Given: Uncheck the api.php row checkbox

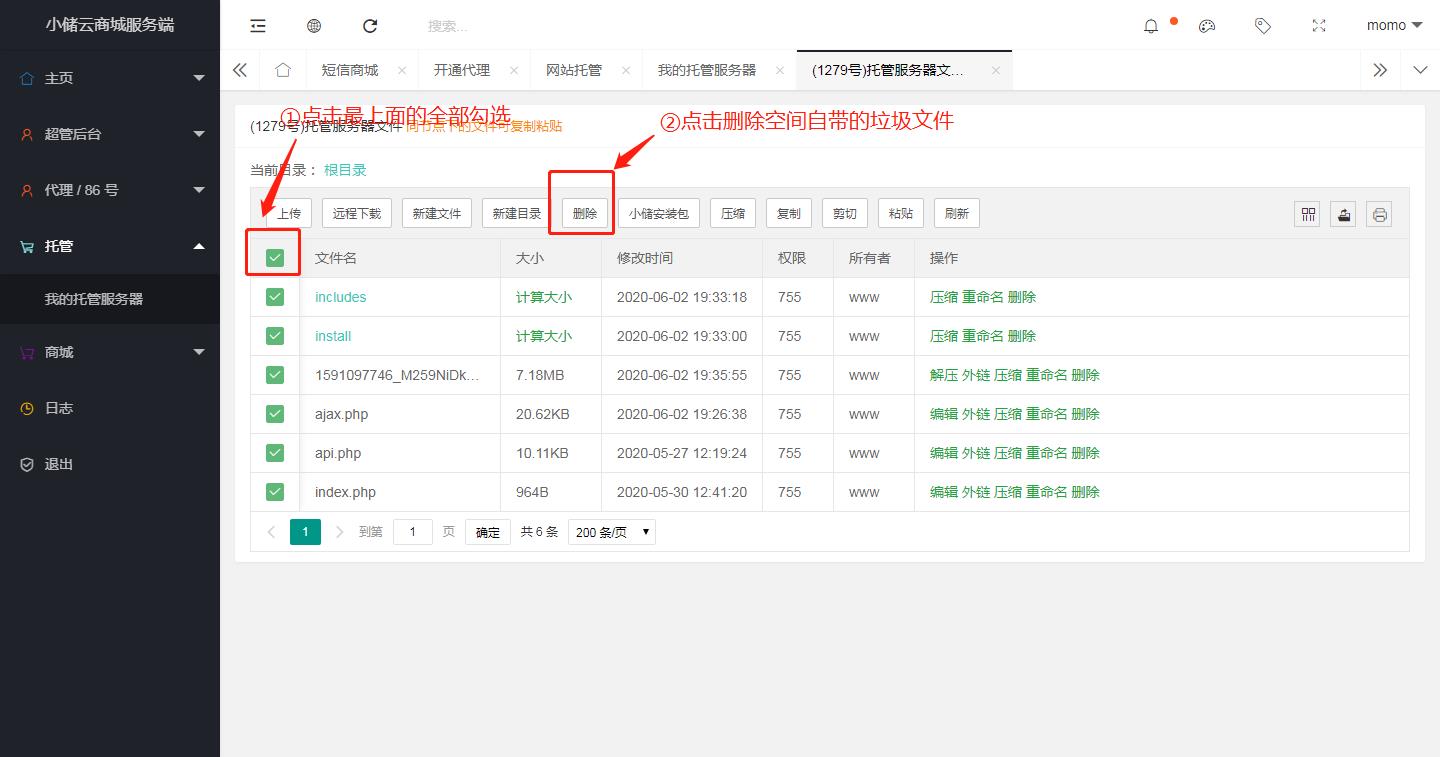Looking at the screenshot, I should (x=275, y=453).
